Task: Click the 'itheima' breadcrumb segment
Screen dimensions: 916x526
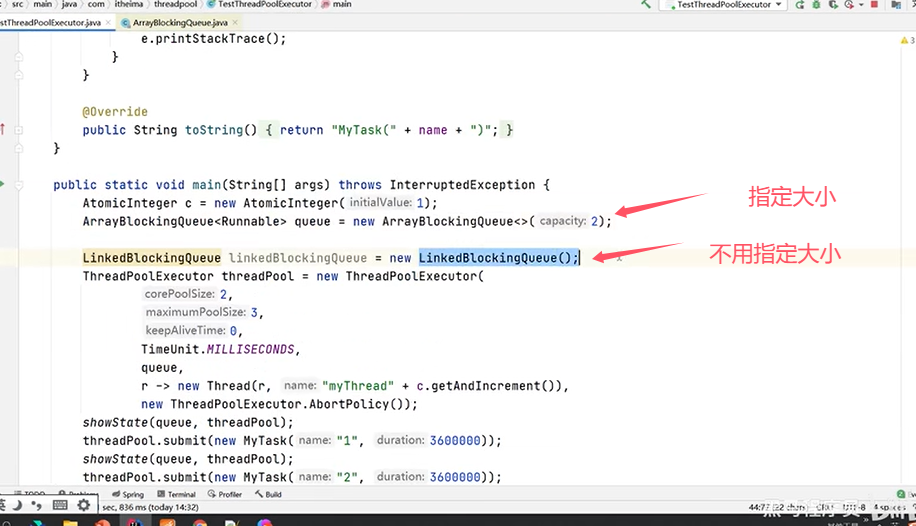Action: pos(129,4)
